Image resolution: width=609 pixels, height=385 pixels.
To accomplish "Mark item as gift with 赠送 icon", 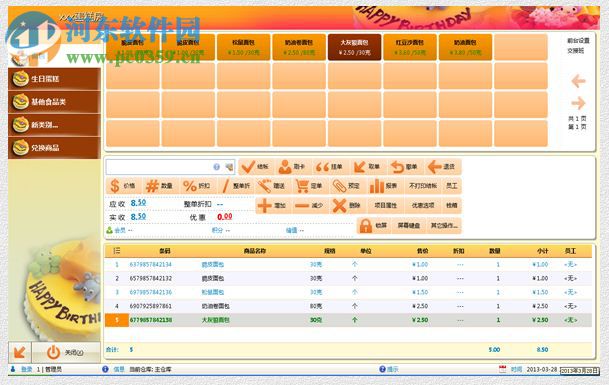I will (x=264, y=186).
